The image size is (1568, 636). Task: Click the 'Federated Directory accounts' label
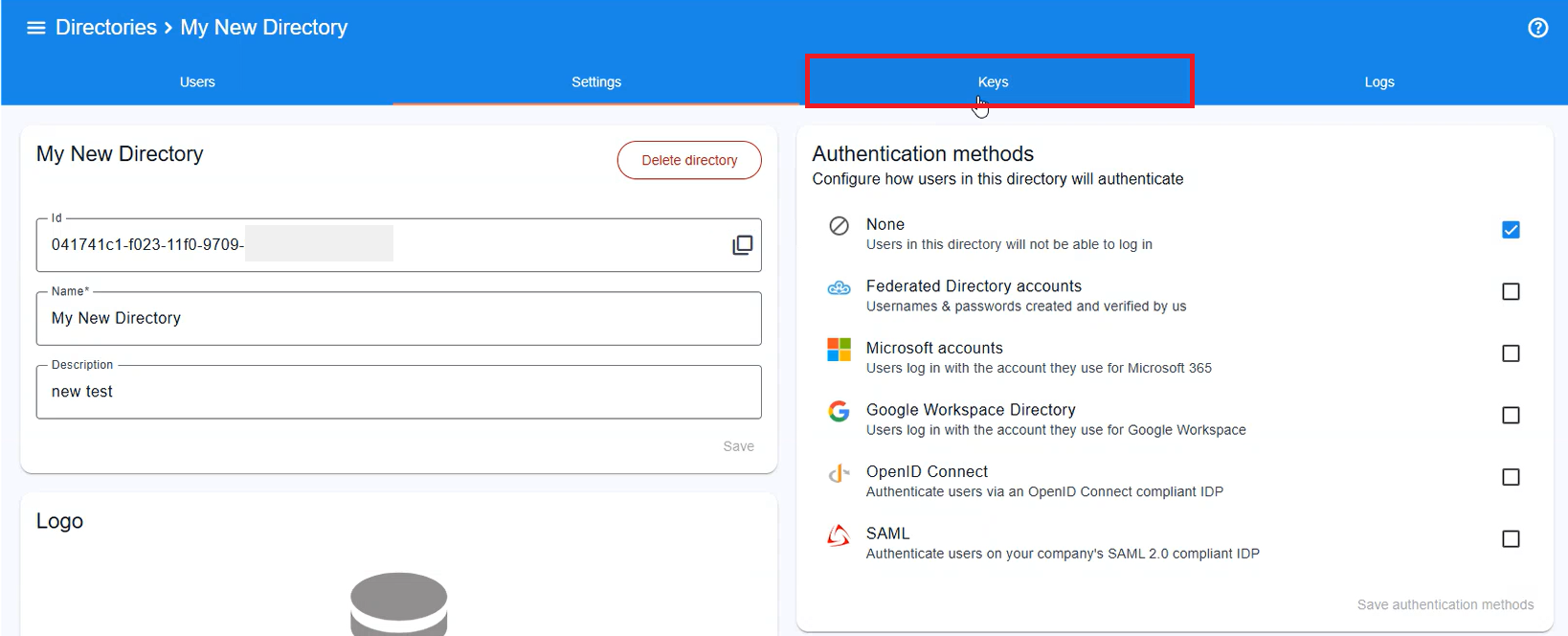coord(974,286)
